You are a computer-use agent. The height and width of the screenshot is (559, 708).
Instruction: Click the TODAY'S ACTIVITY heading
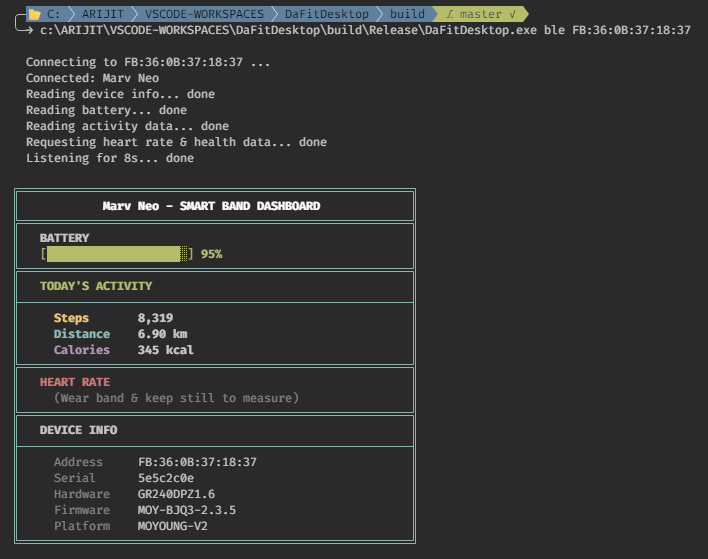96,286
